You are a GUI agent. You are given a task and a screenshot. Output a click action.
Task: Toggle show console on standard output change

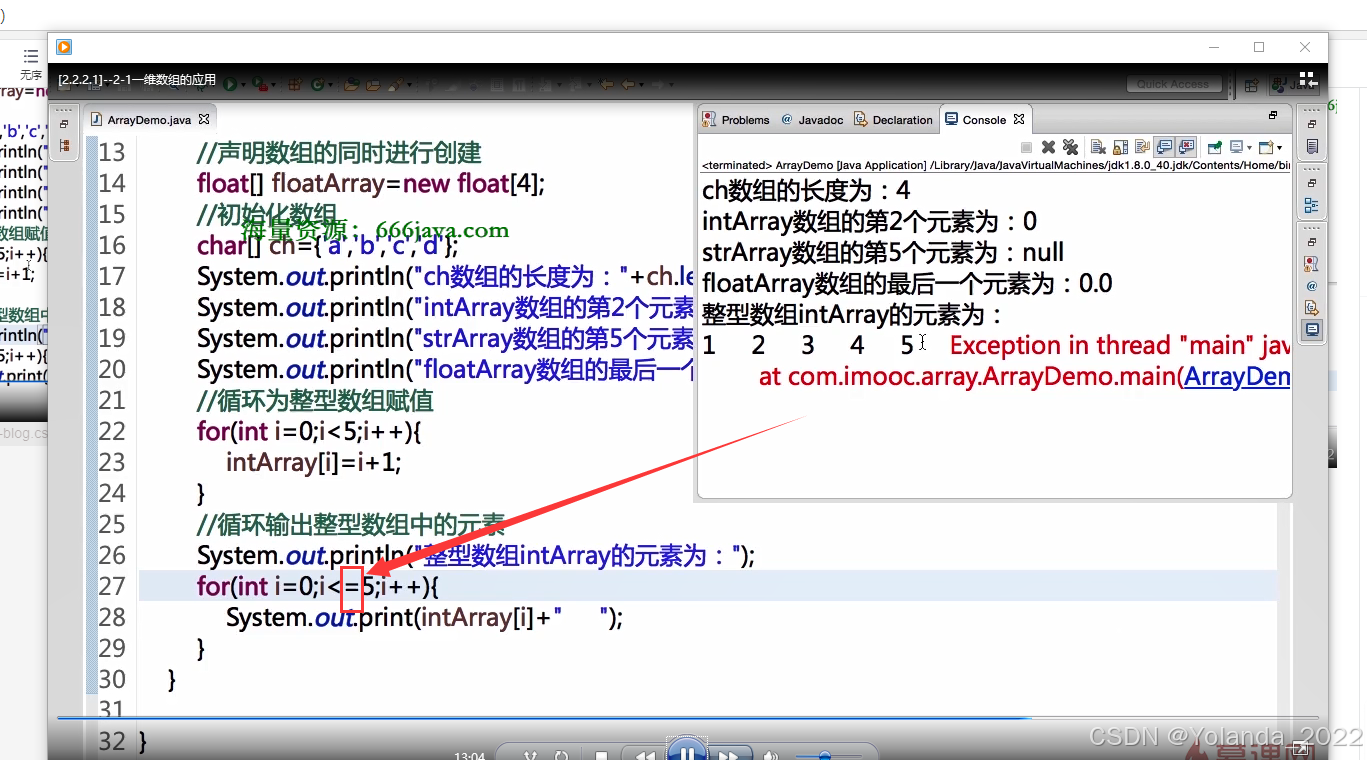pyautogui.click(x=1164, y=147)
